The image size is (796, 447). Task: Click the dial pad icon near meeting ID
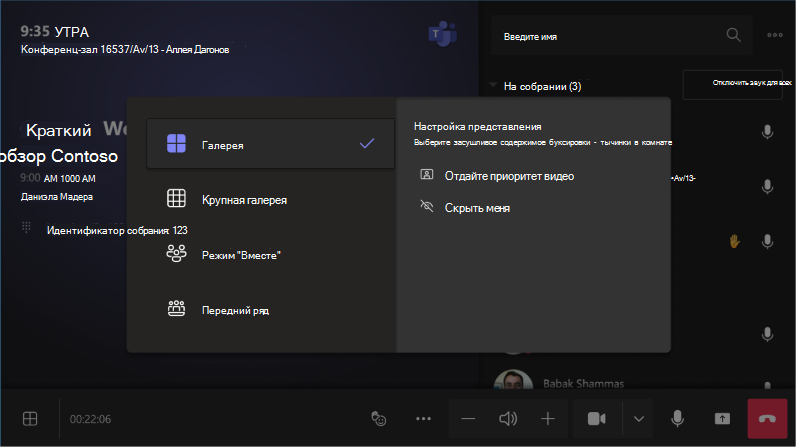coord(26,227)
